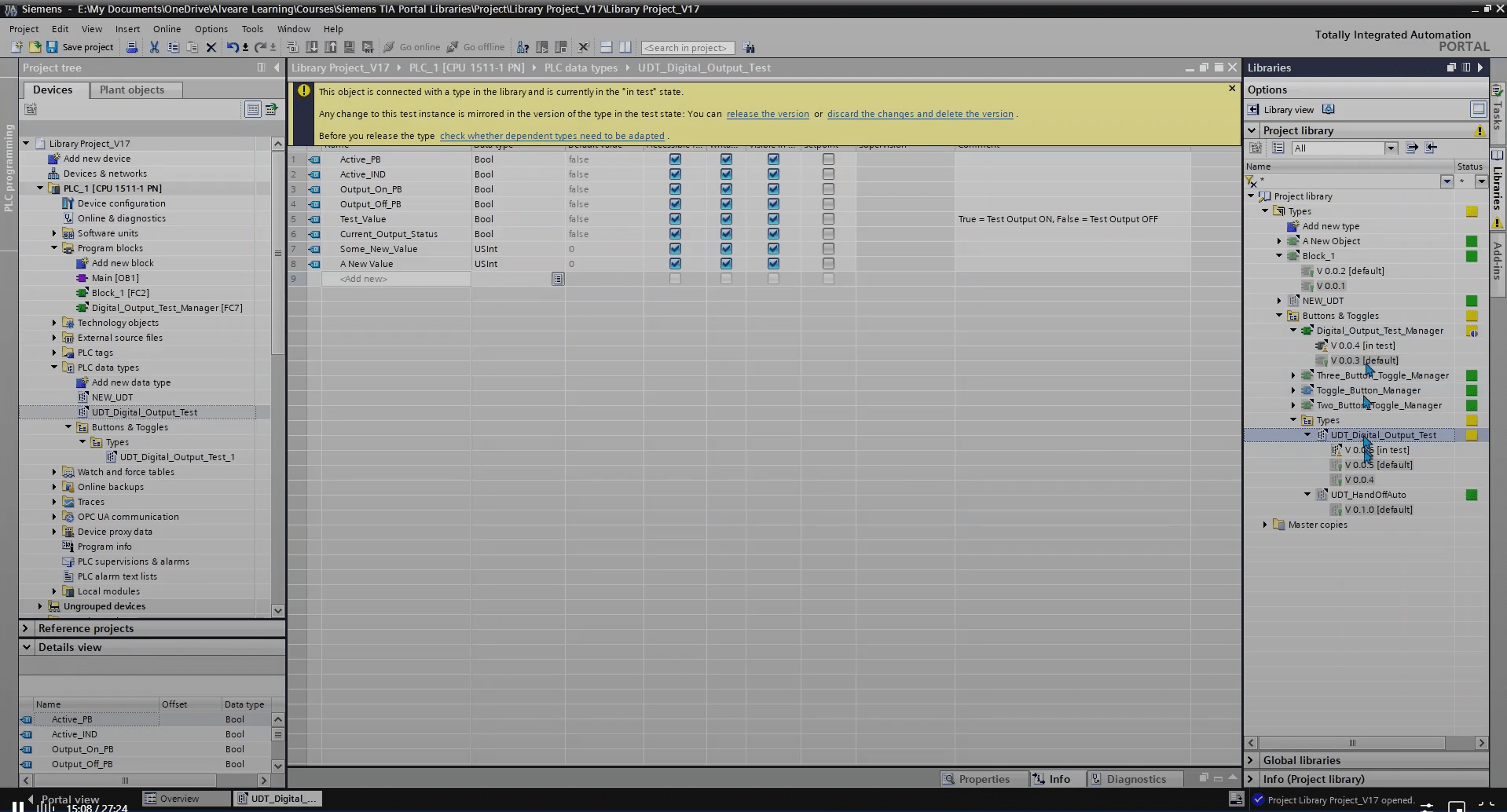Click the expand all arrow icon in Project library
Image resolution: width=1507 pixels, height=812 pixels.
1412,148
